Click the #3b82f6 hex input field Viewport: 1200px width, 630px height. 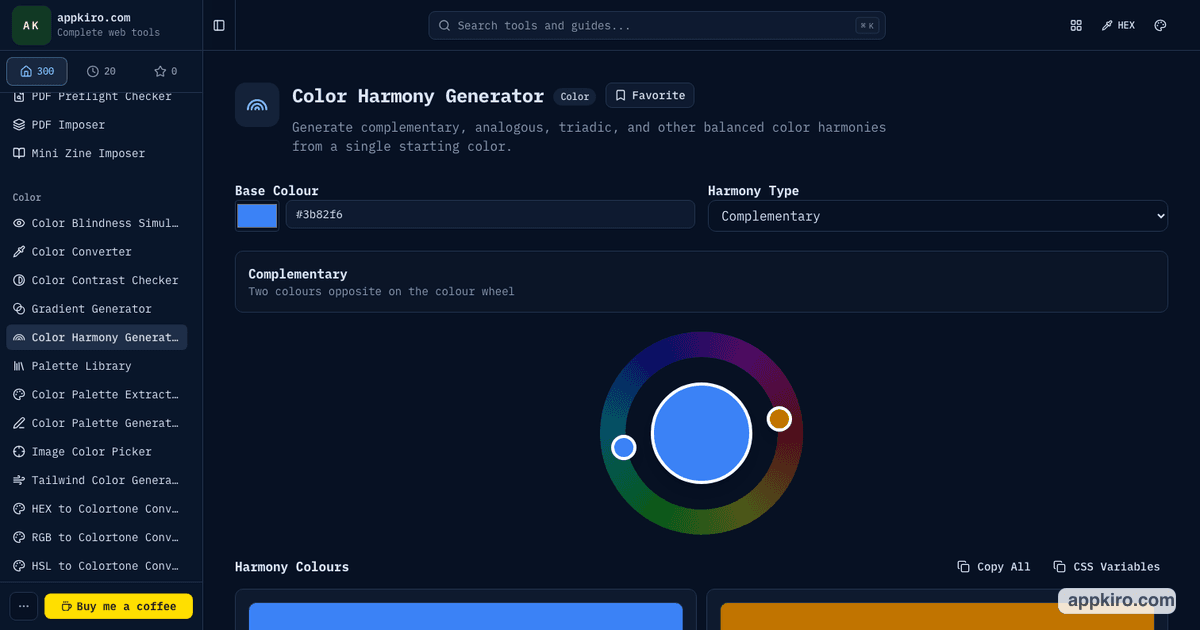tap(490, 214)
